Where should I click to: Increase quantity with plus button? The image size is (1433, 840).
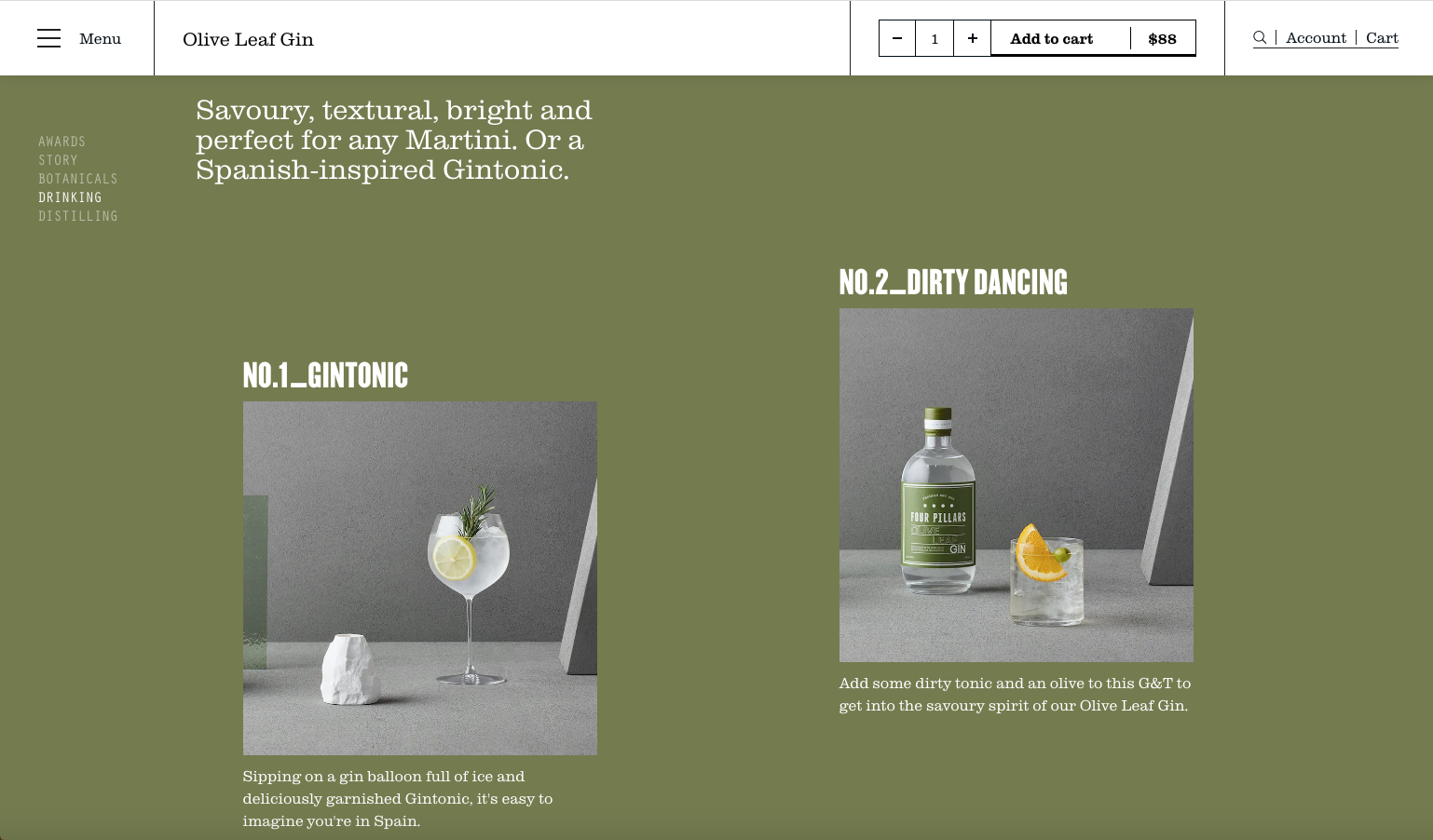click(x=972, y=38)
